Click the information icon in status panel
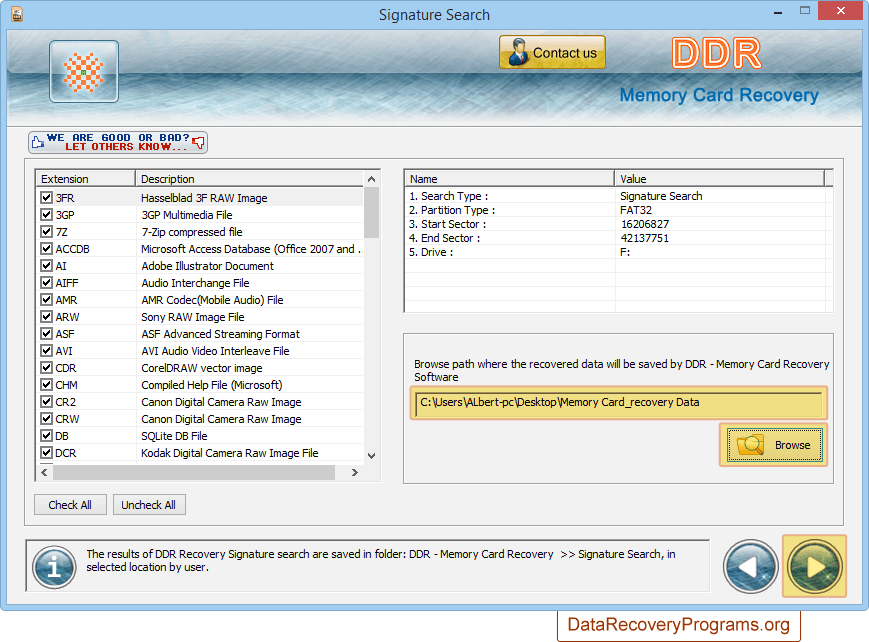The height and width of the screenshot is (642, 869). [x=54, y=567]
